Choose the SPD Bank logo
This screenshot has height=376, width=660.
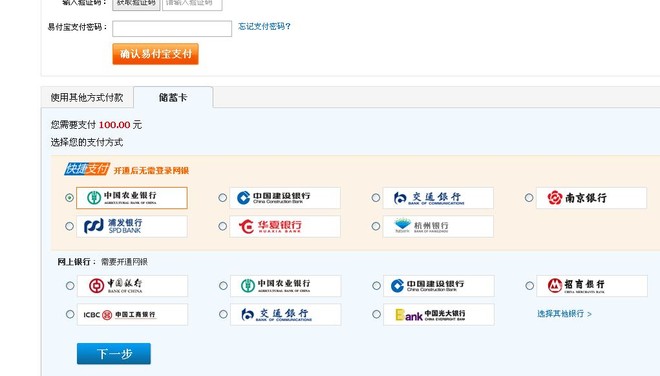click(132, 227)
